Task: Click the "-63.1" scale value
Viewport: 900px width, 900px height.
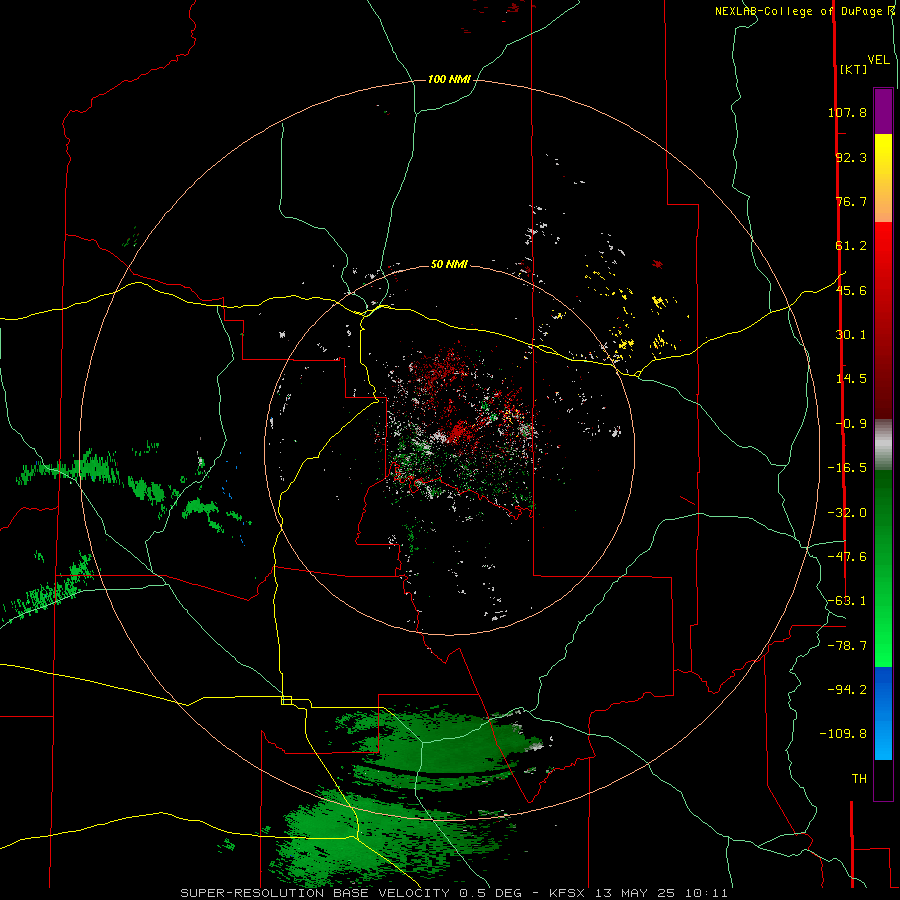Action: coord(847,601)
